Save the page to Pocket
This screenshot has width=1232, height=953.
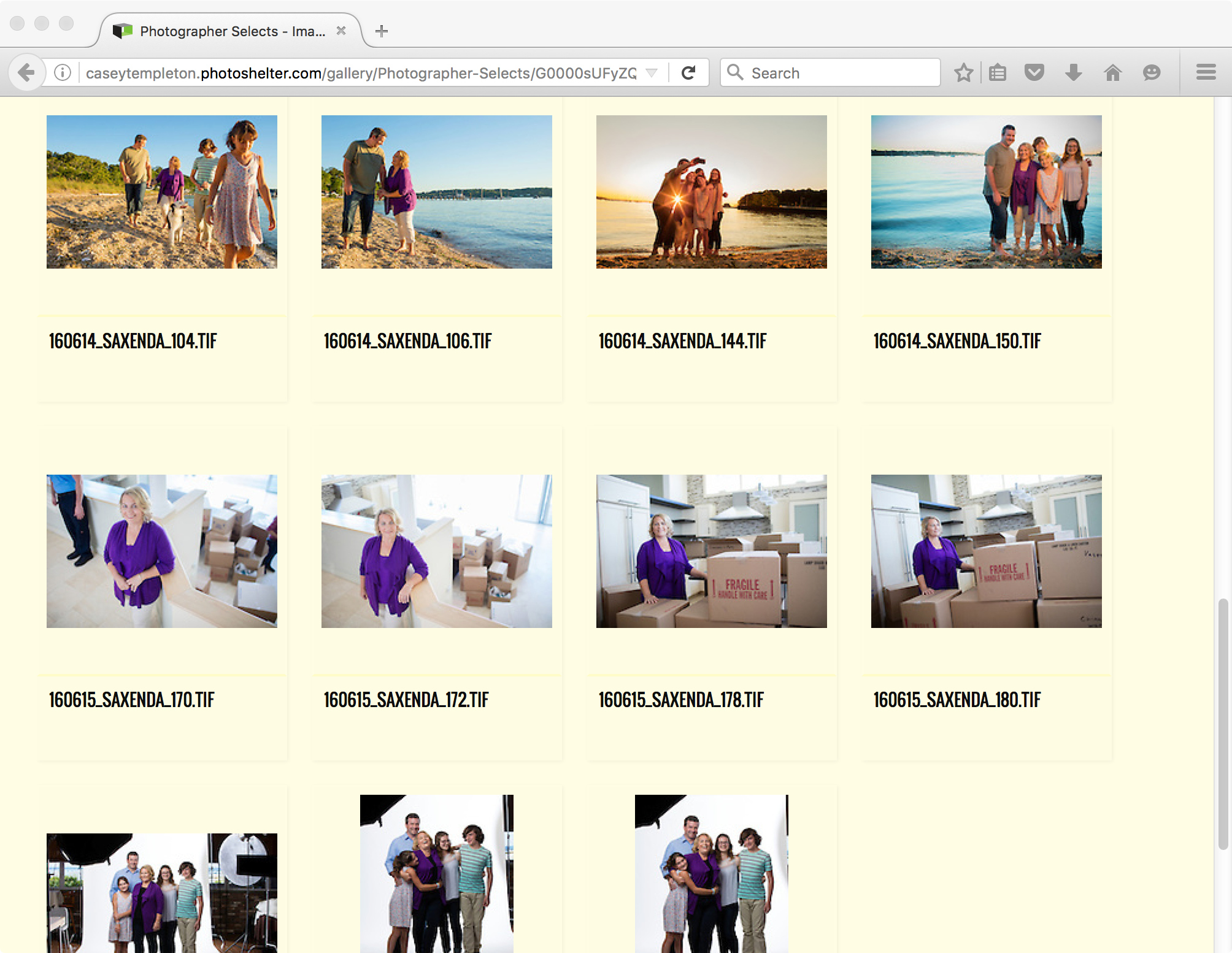coord(1034,72)
